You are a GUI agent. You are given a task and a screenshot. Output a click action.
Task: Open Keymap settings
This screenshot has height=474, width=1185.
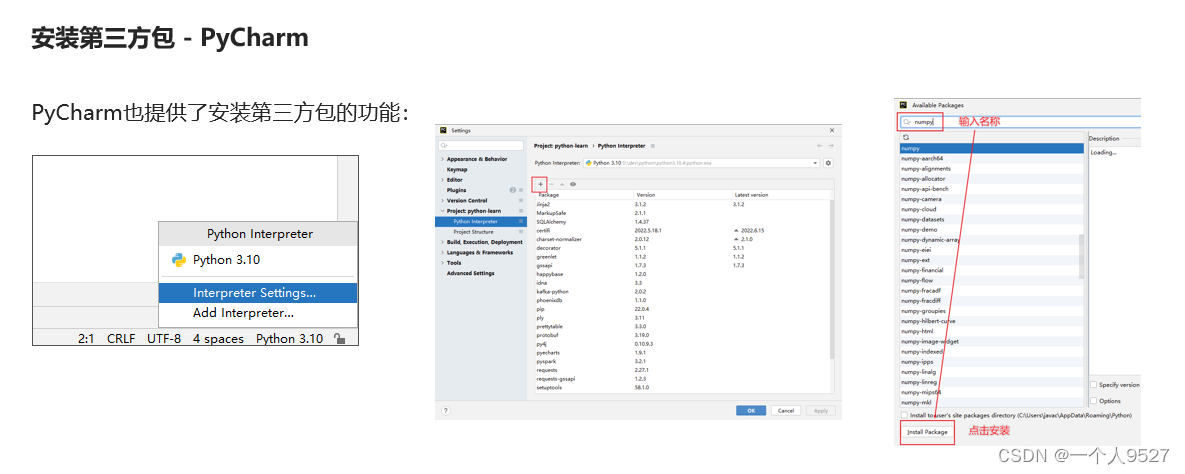[457, 169]
